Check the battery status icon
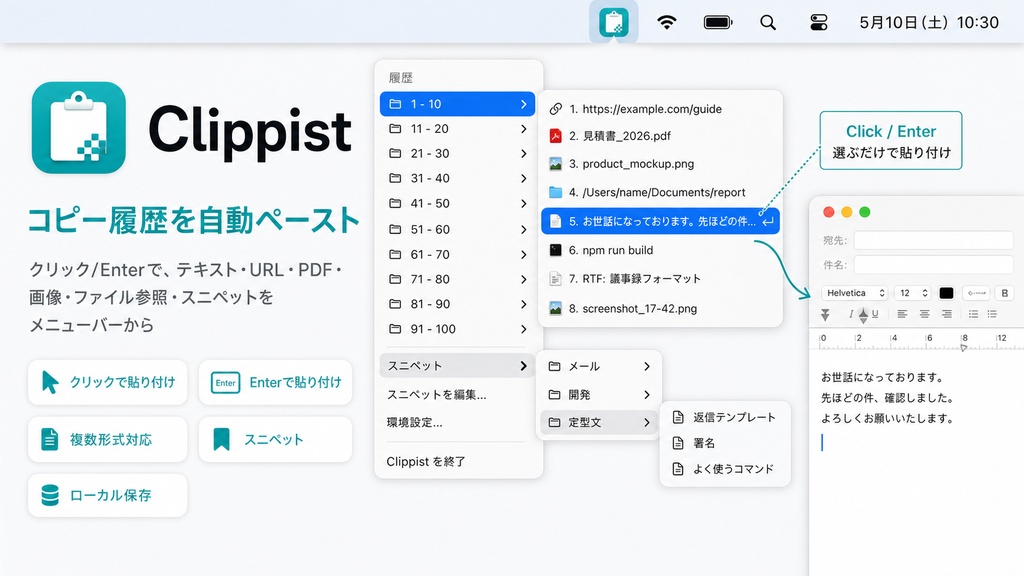Image resolution: width=1024 pixels, height=576 pixels. click(718, 22)
